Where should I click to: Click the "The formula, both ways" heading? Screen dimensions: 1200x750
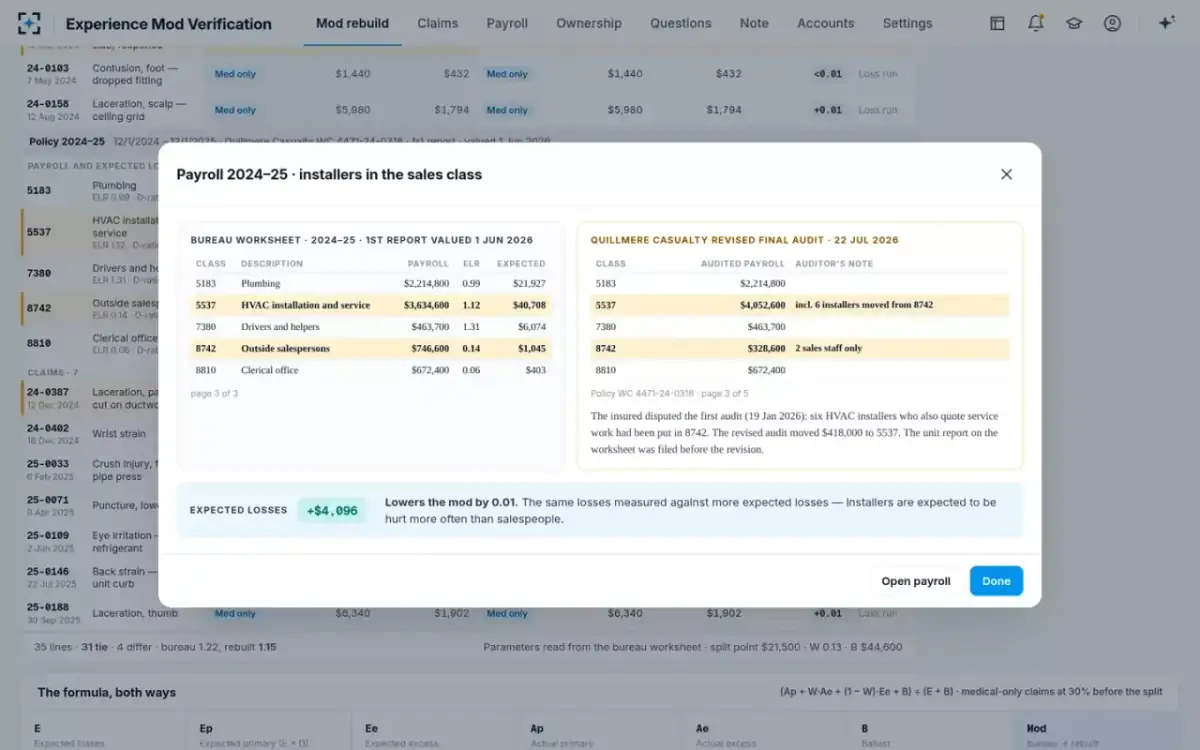tap(107, 692)
